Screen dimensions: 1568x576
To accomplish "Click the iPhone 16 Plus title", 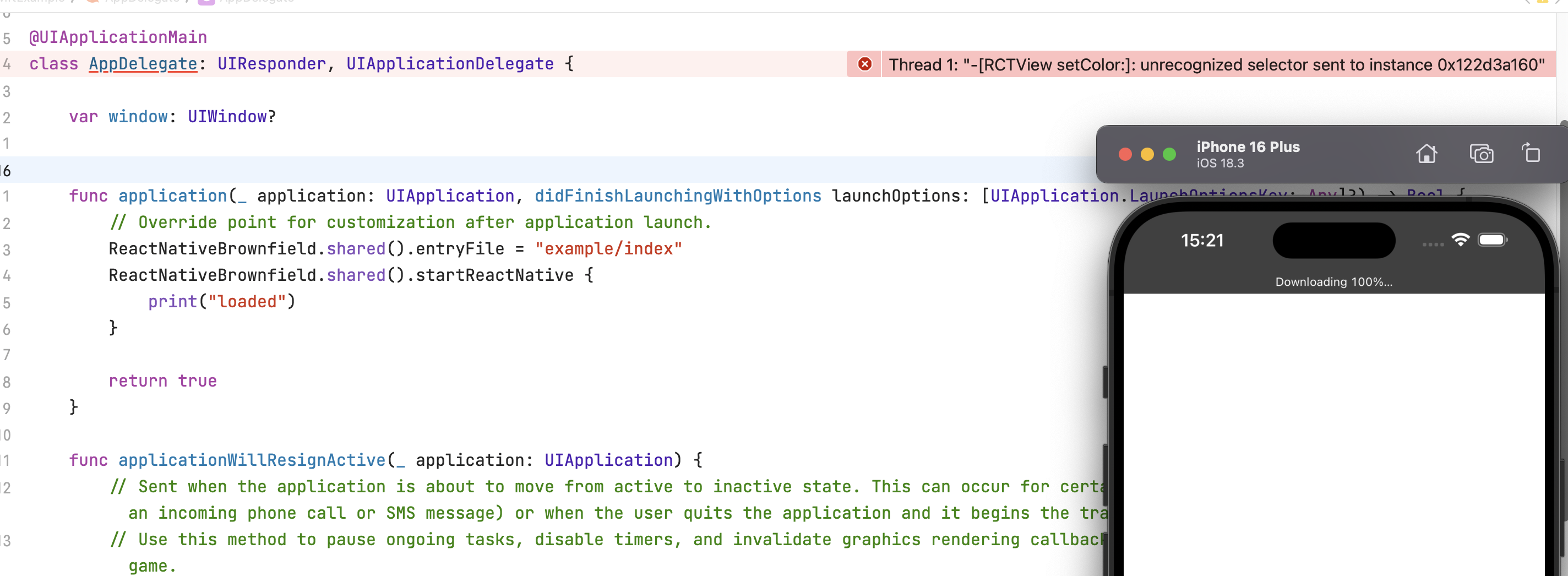I will point(1248,146).
